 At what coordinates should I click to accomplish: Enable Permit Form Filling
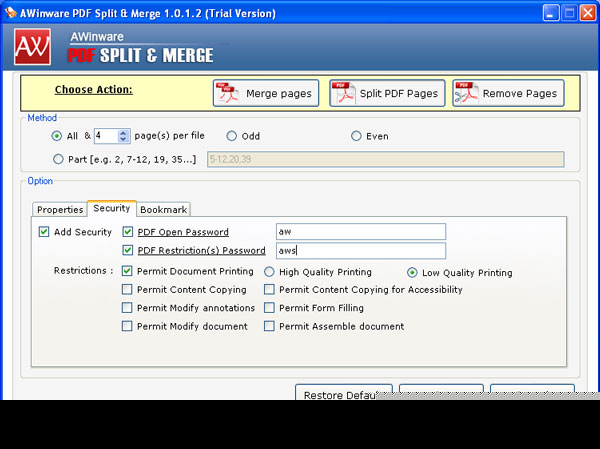point(269,308)
